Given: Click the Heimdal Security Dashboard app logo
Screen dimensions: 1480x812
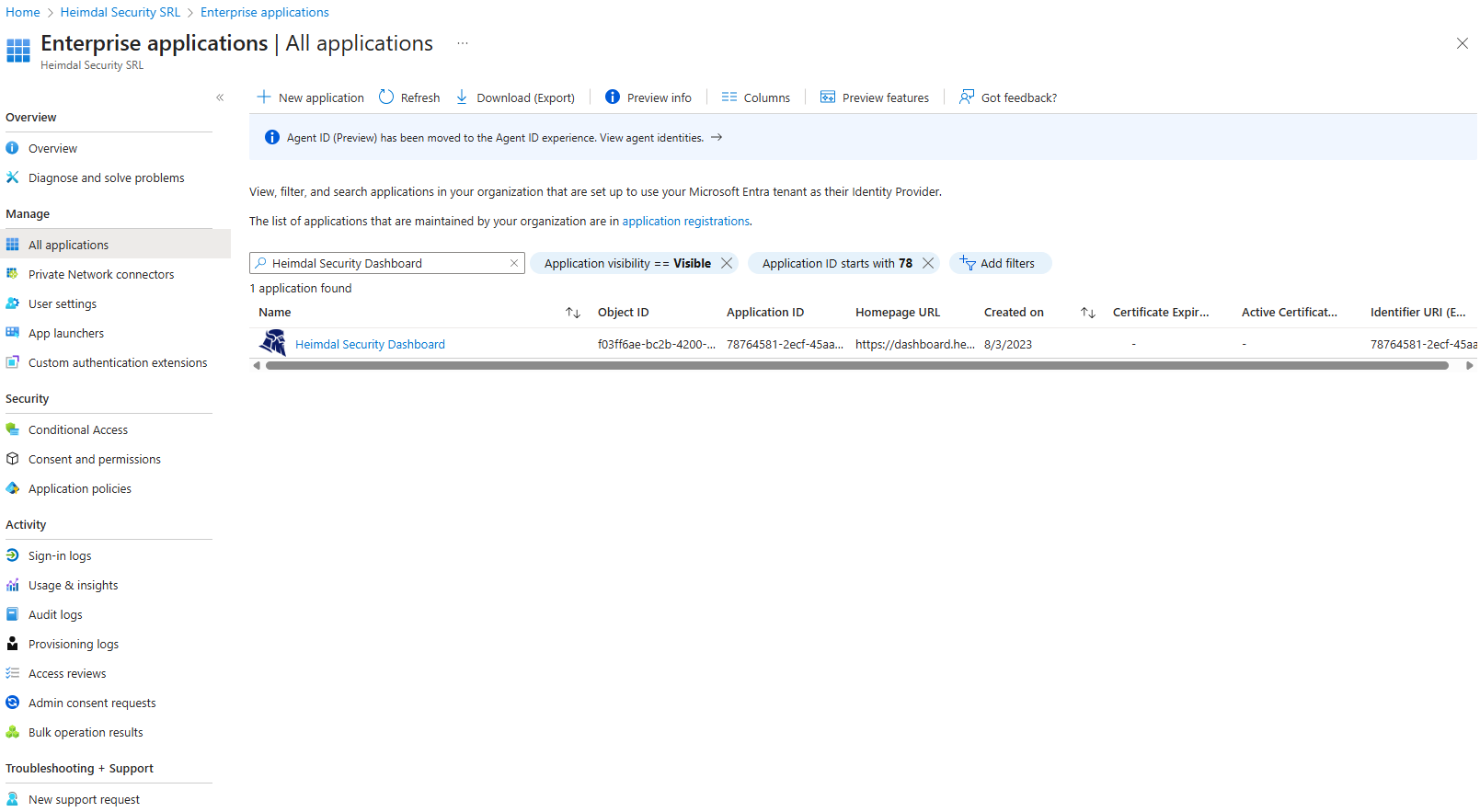Looking at the screenshot, I should tap(273, 343).
